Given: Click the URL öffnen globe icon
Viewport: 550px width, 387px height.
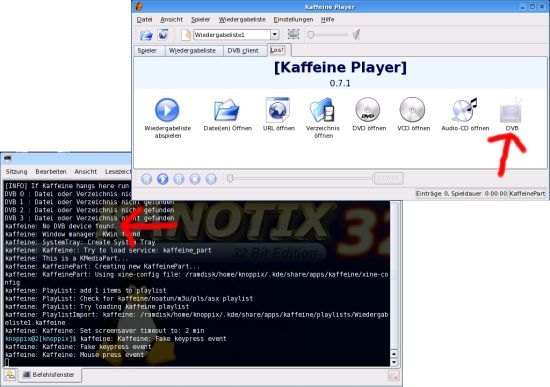Looking at the screenshot, I should (278, 110).
